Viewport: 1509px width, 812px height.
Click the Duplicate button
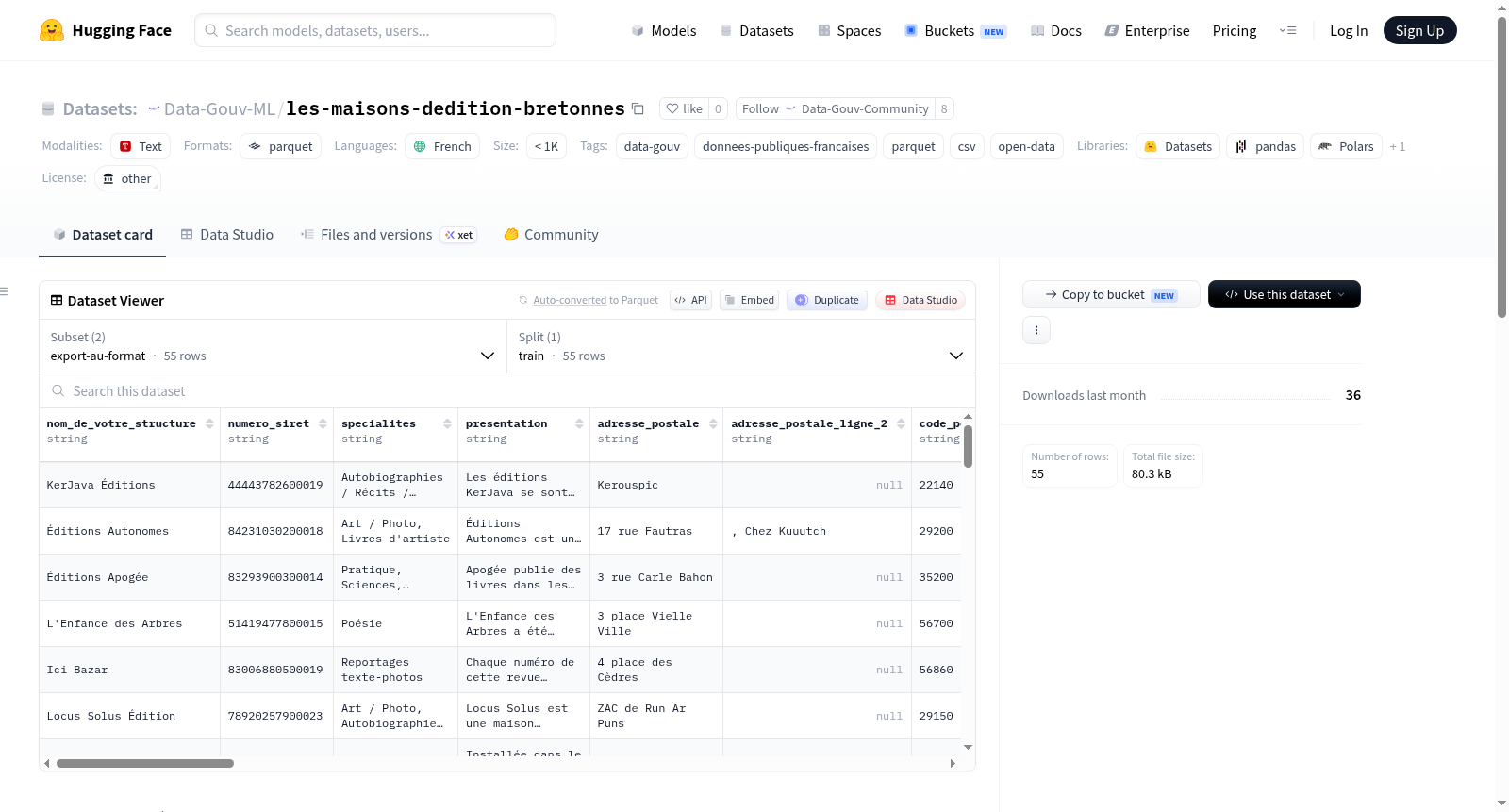click(827, 300)
